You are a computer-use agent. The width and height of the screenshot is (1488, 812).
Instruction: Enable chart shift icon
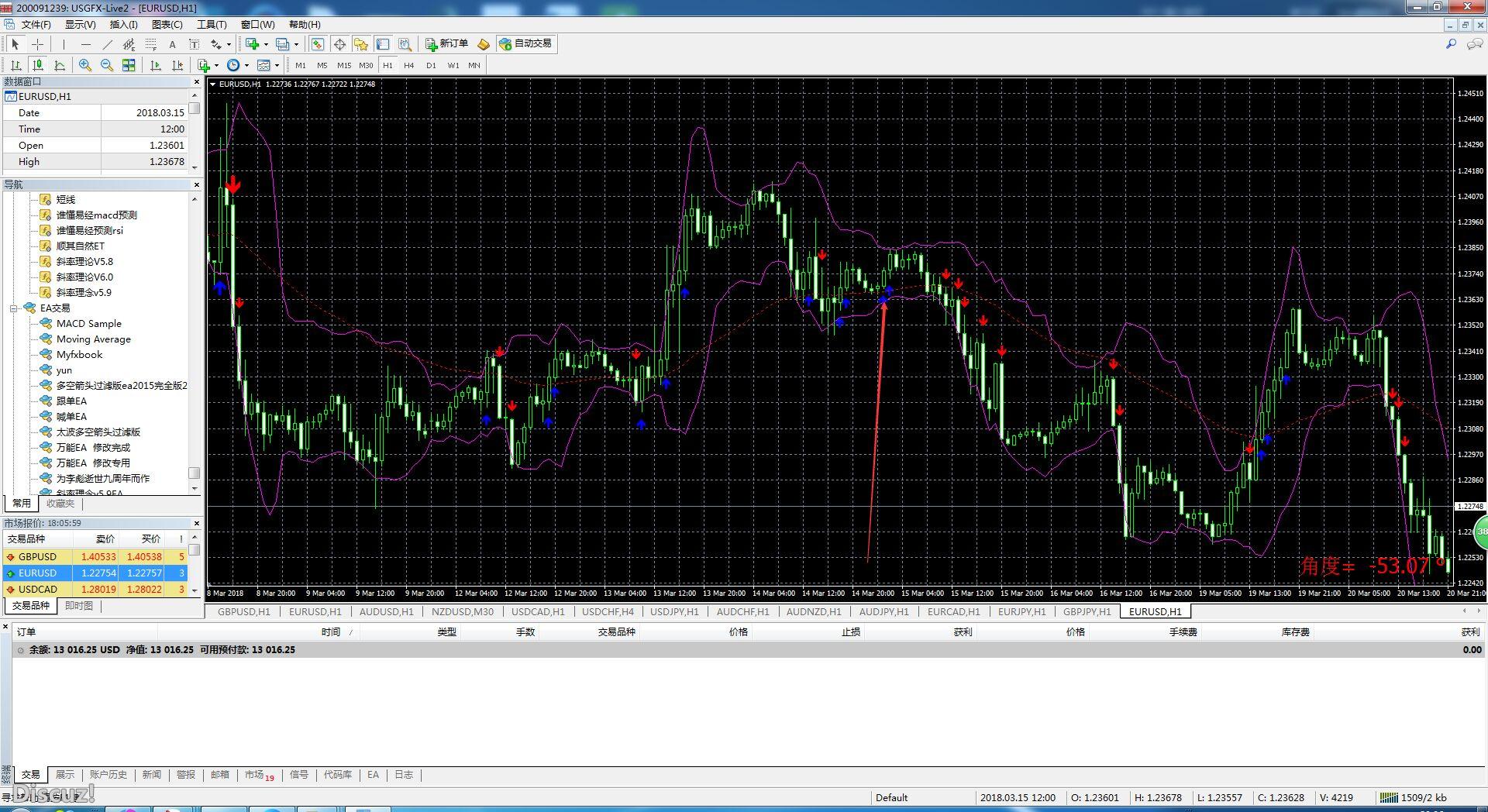pos(177,65)
